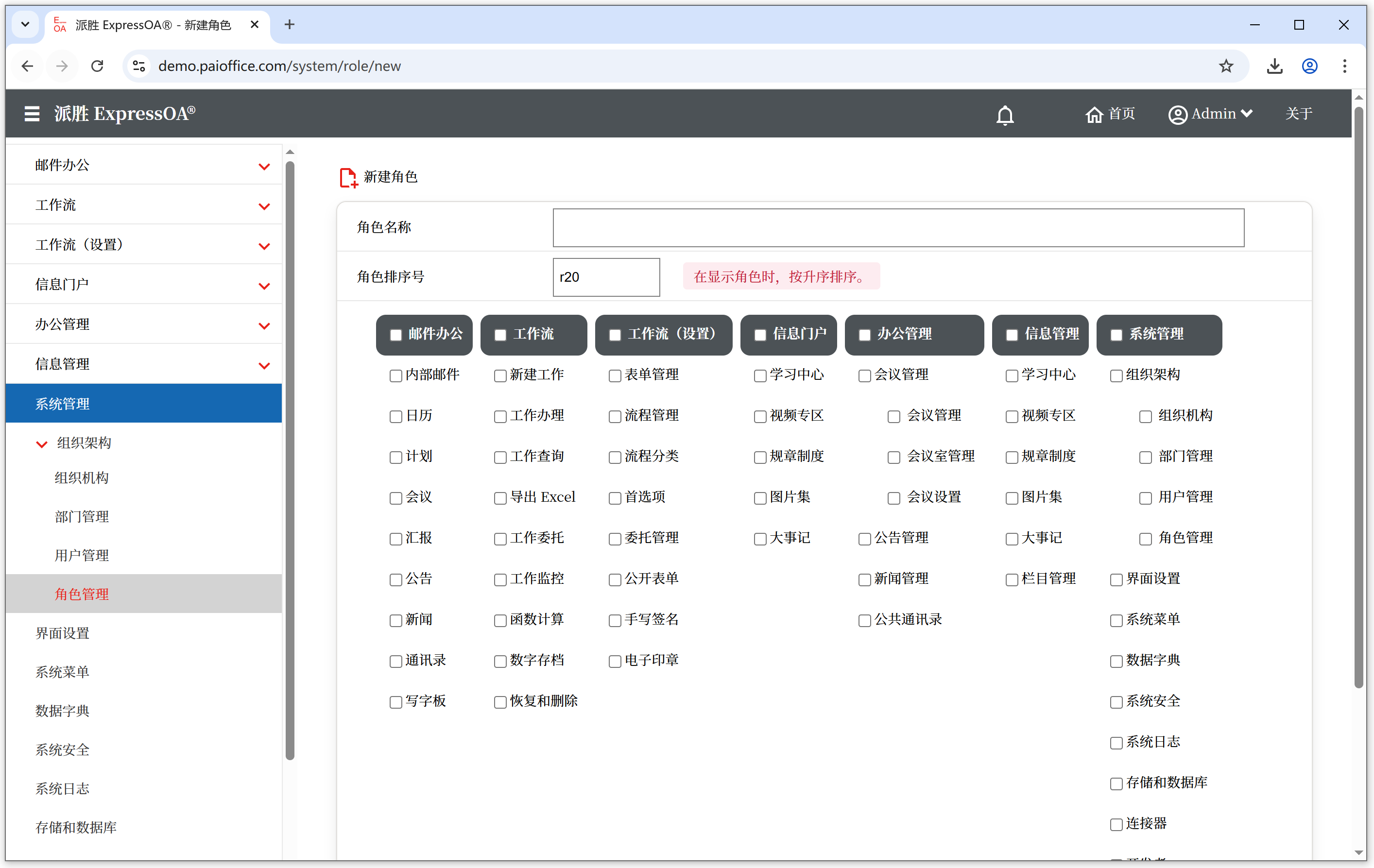Open 用户管理 in the sidebar
Screen dimensions: 1374x868
coord(82,556)
